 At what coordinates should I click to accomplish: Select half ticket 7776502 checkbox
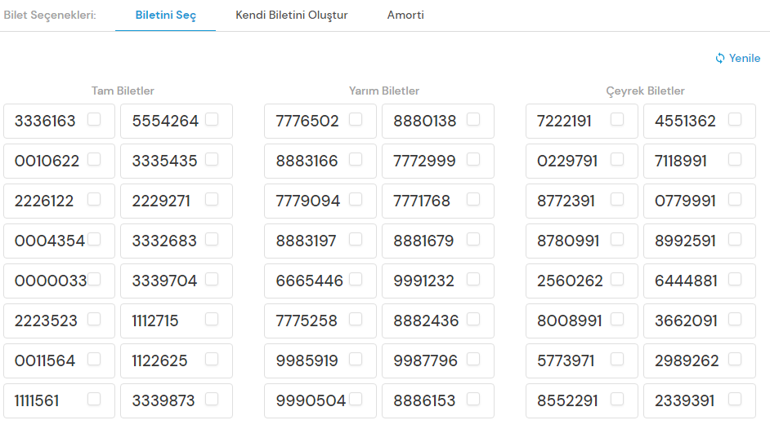[356, 119]
